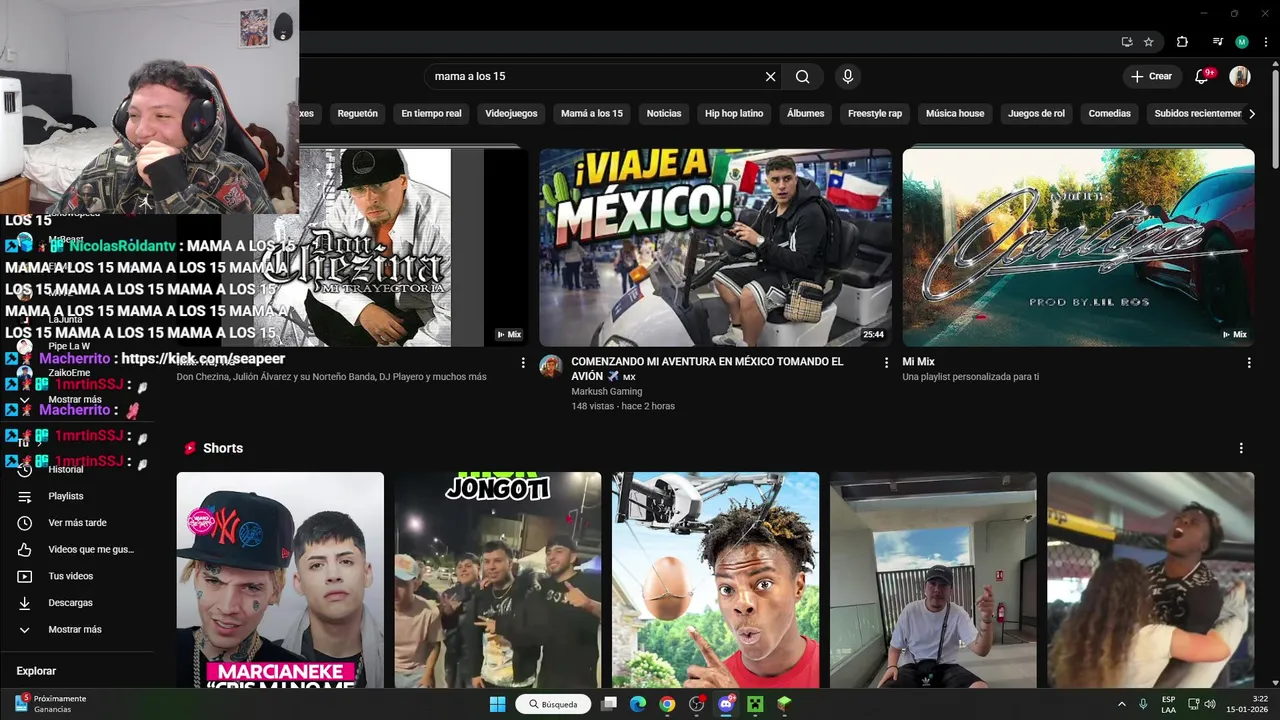Click the install app icon in address bar
The height and width of the screenshot is (720, 1280).
1127,42
